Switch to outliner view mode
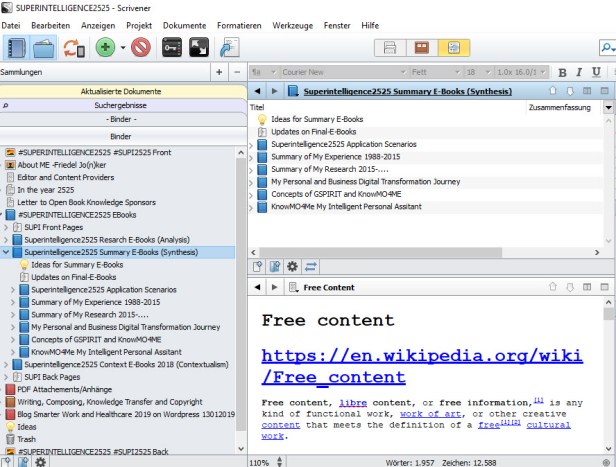 click(453, 47)
